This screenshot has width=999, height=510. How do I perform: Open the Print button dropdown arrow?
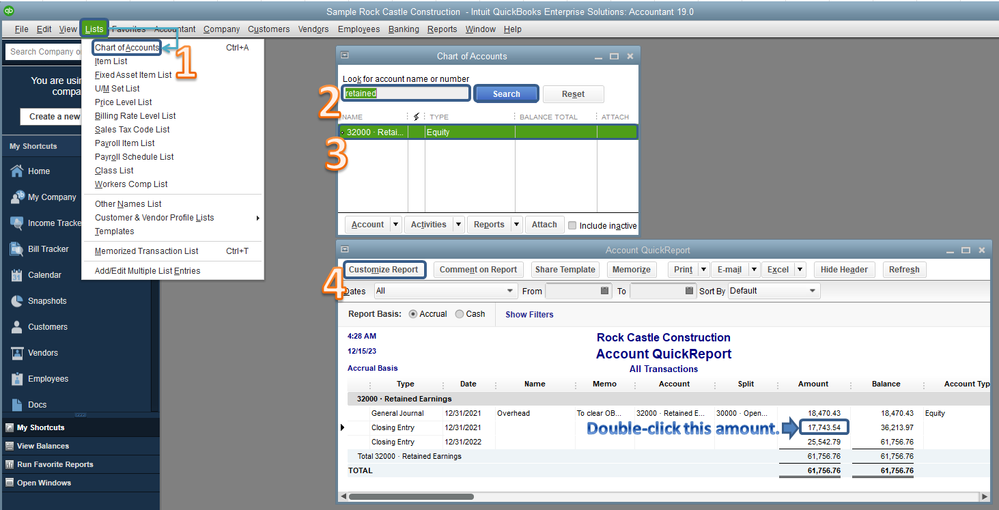pos(704,270)
